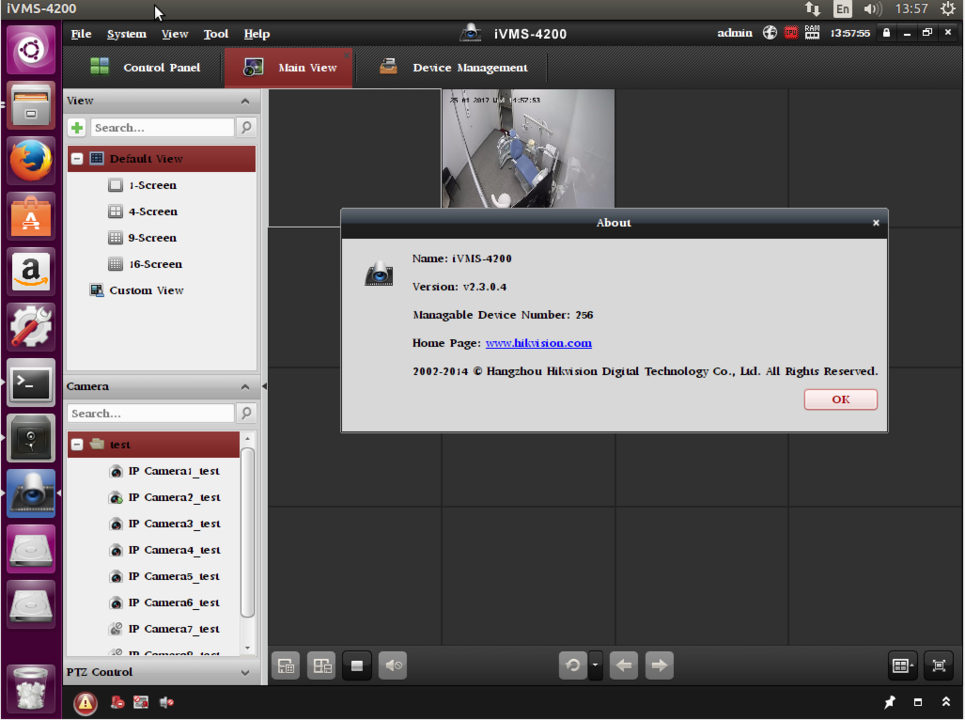The height and width of the screenshot is (720, 965).
Task: Pin the alarm panel with pushpin icon
Action: [889, 702]
